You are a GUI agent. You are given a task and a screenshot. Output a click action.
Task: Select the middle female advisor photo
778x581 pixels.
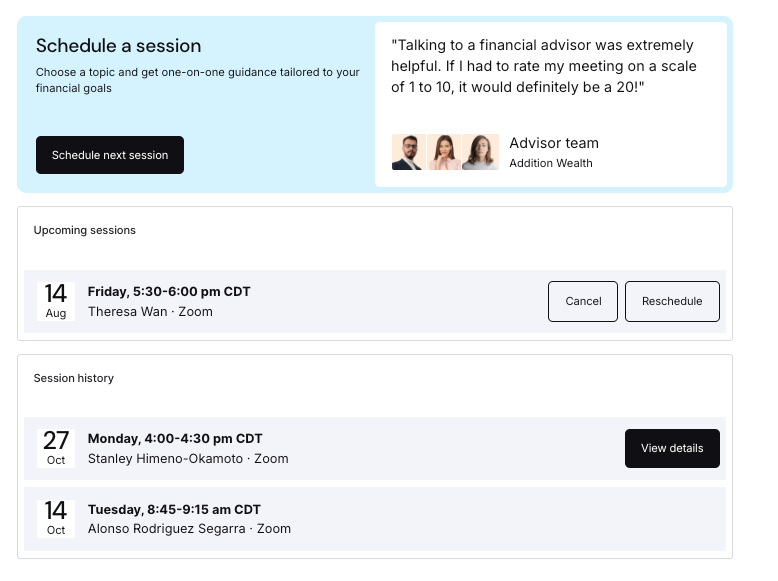coord(444,152)
